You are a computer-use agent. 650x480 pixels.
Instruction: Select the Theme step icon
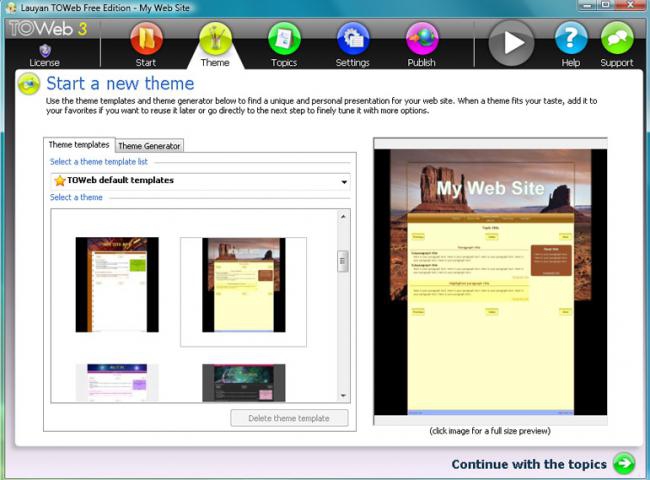(215, 39)
